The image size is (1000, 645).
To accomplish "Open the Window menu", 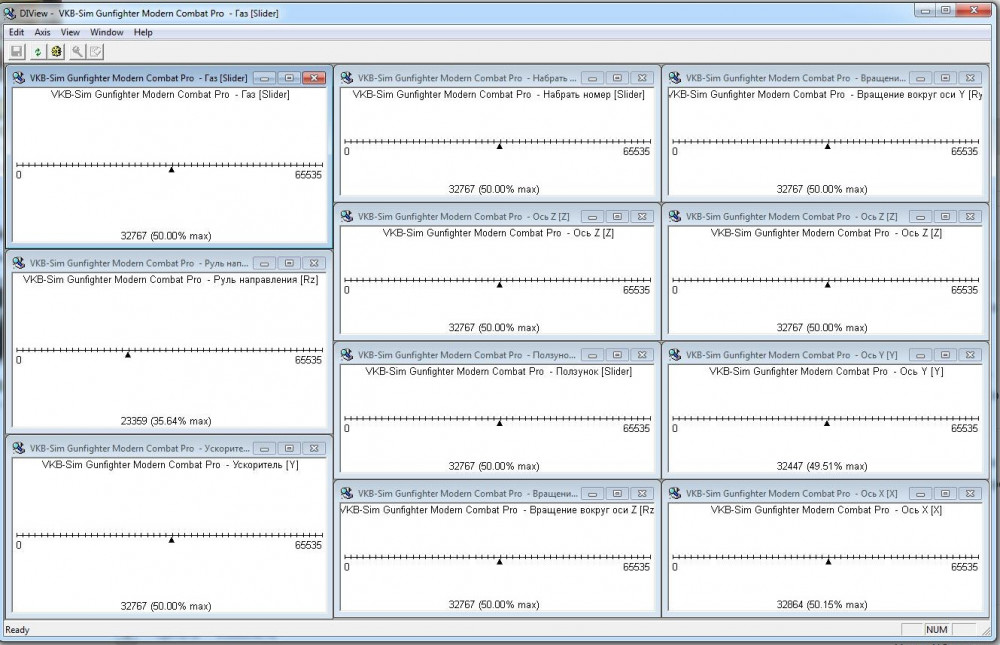I will [107, 32].
